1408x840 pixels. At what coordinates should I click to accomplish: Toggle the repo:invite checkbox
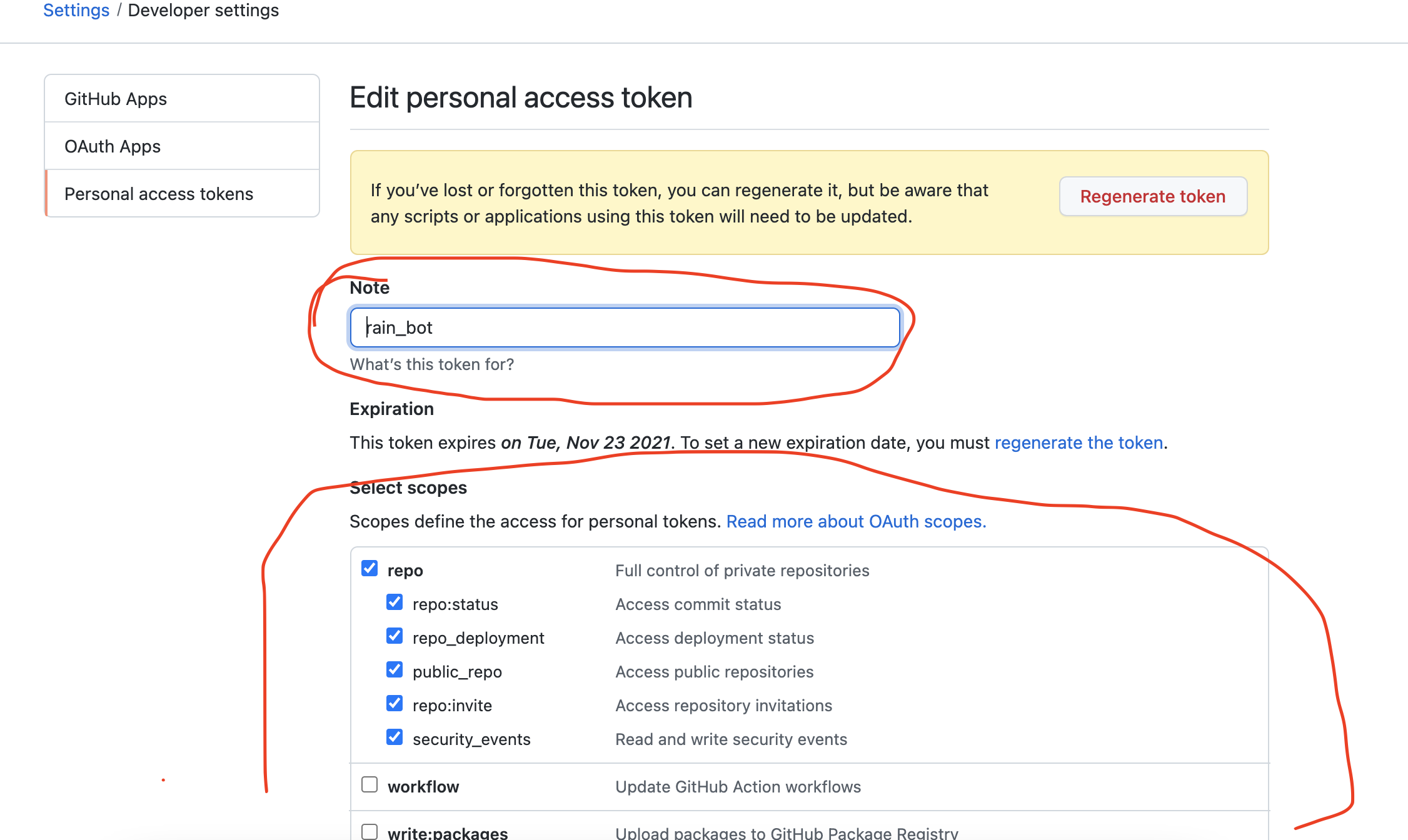395,703
